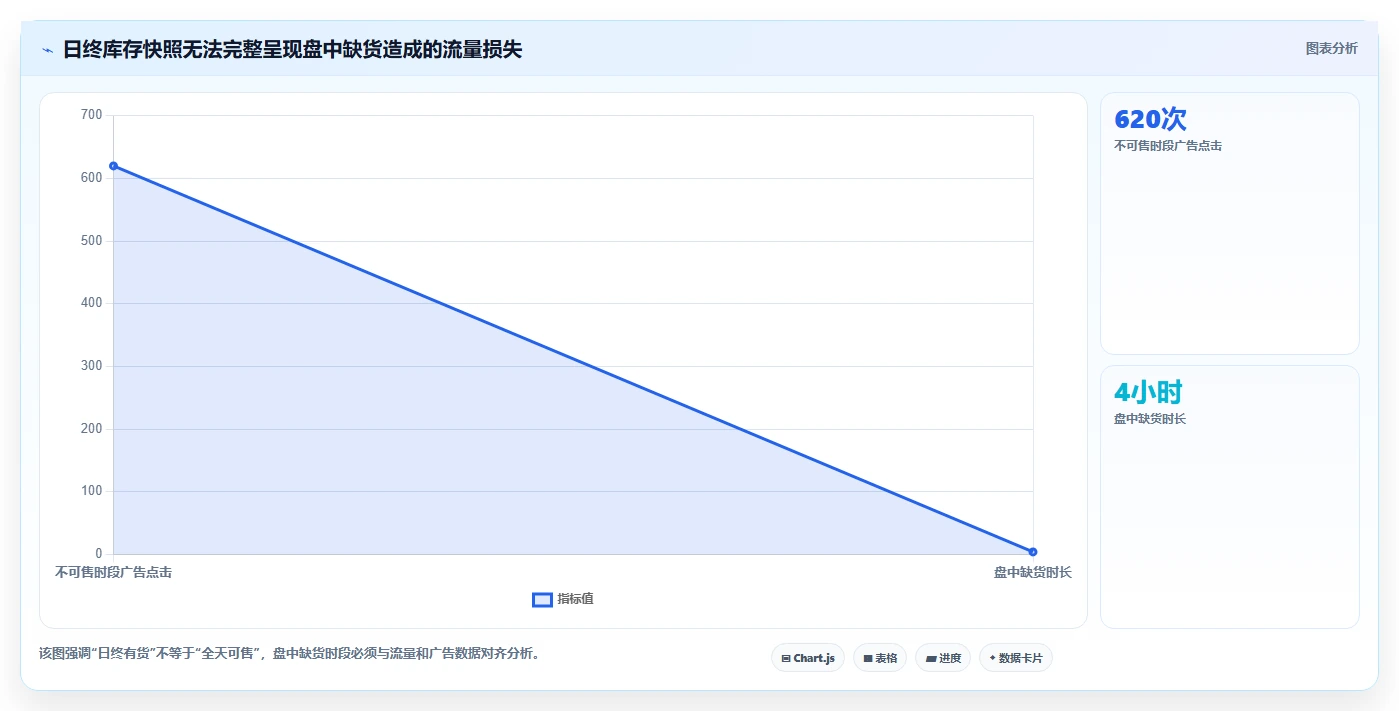This screenshot has width=1399, height=711.
Task: Click the Chart.js tag chip
Action: pyautogui.click(x=808, y=658)
